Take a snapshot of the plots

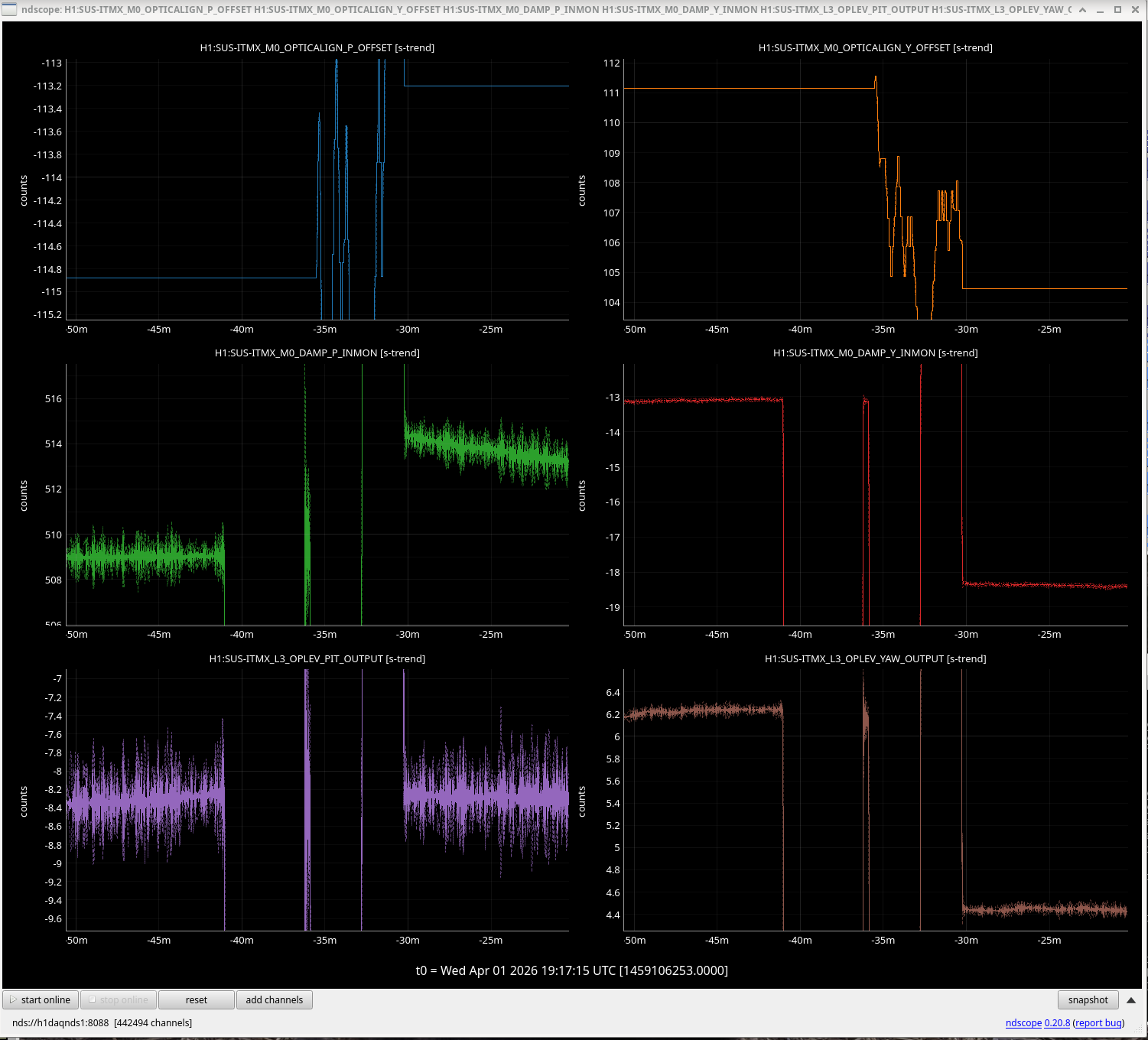coord(1088,999)
